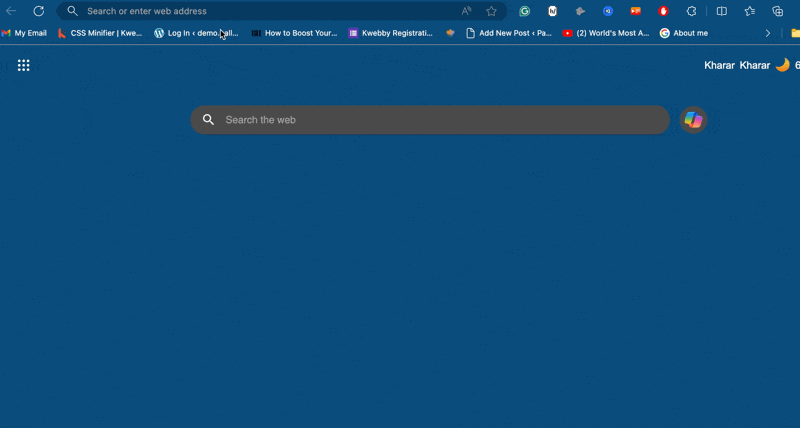
Task: Open the Collections icon in toolbar
Action: click(x=777, y=11)
